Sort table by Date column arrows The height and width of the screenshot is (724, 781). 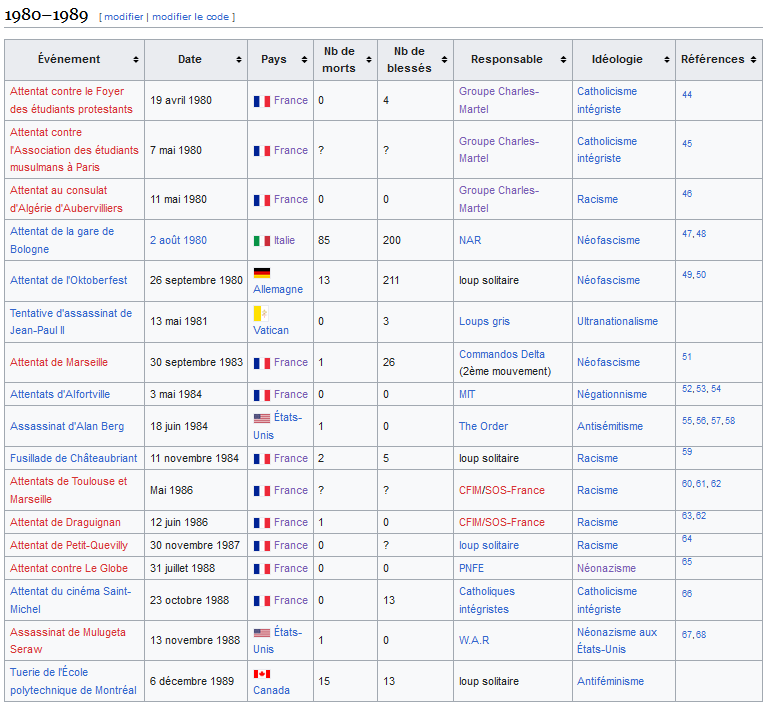pyautogui.click(x=239, y=60)
